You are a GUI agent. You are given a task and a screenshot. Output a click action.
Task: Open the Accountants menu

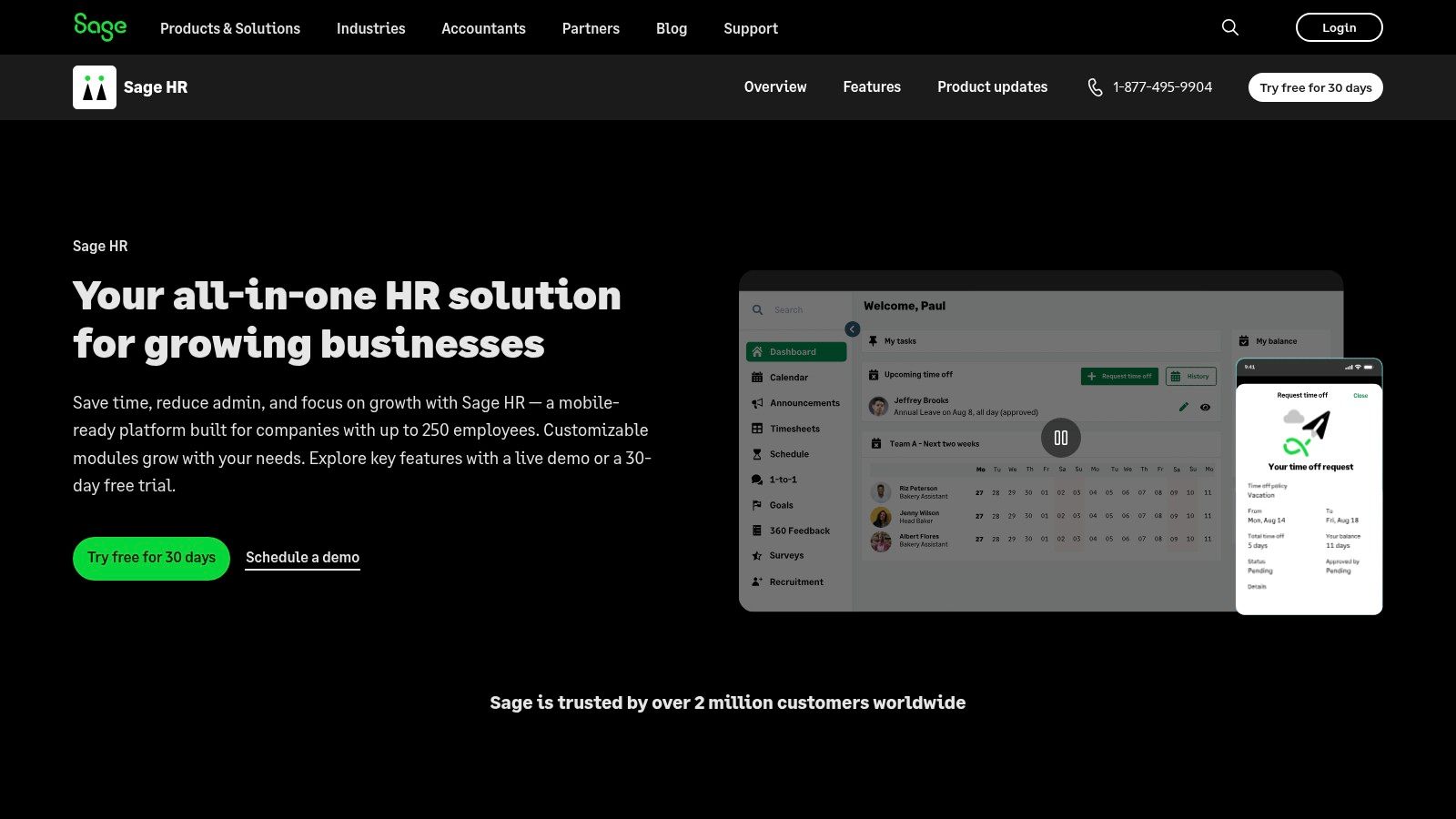483,28
